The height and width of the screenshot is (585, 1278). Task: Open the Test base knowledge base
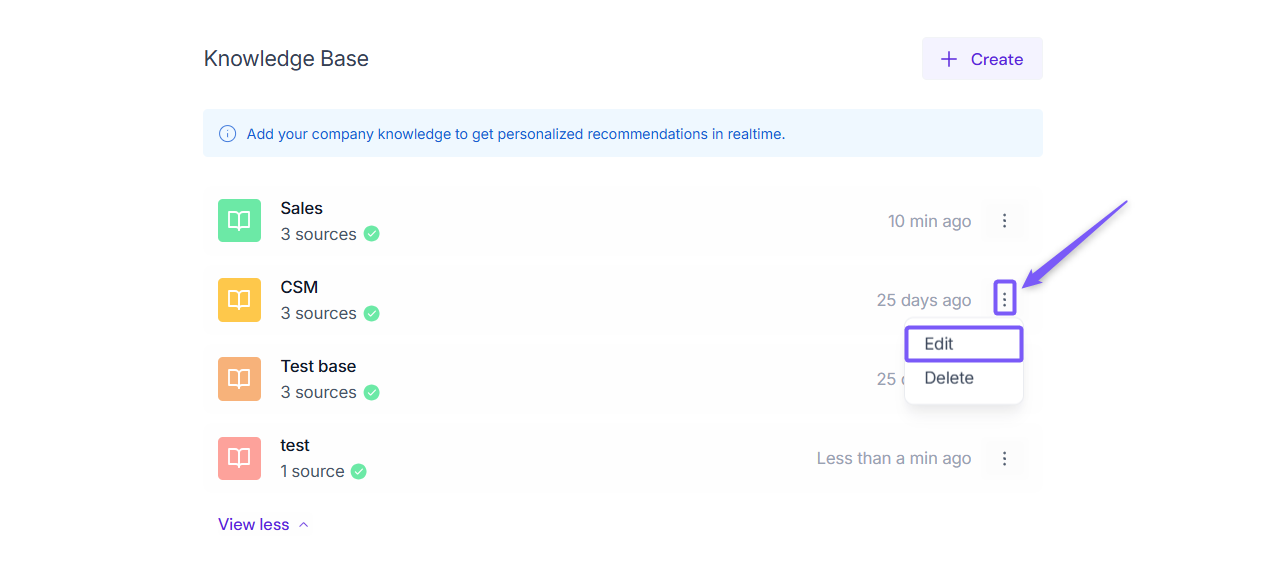pos(318,366)
